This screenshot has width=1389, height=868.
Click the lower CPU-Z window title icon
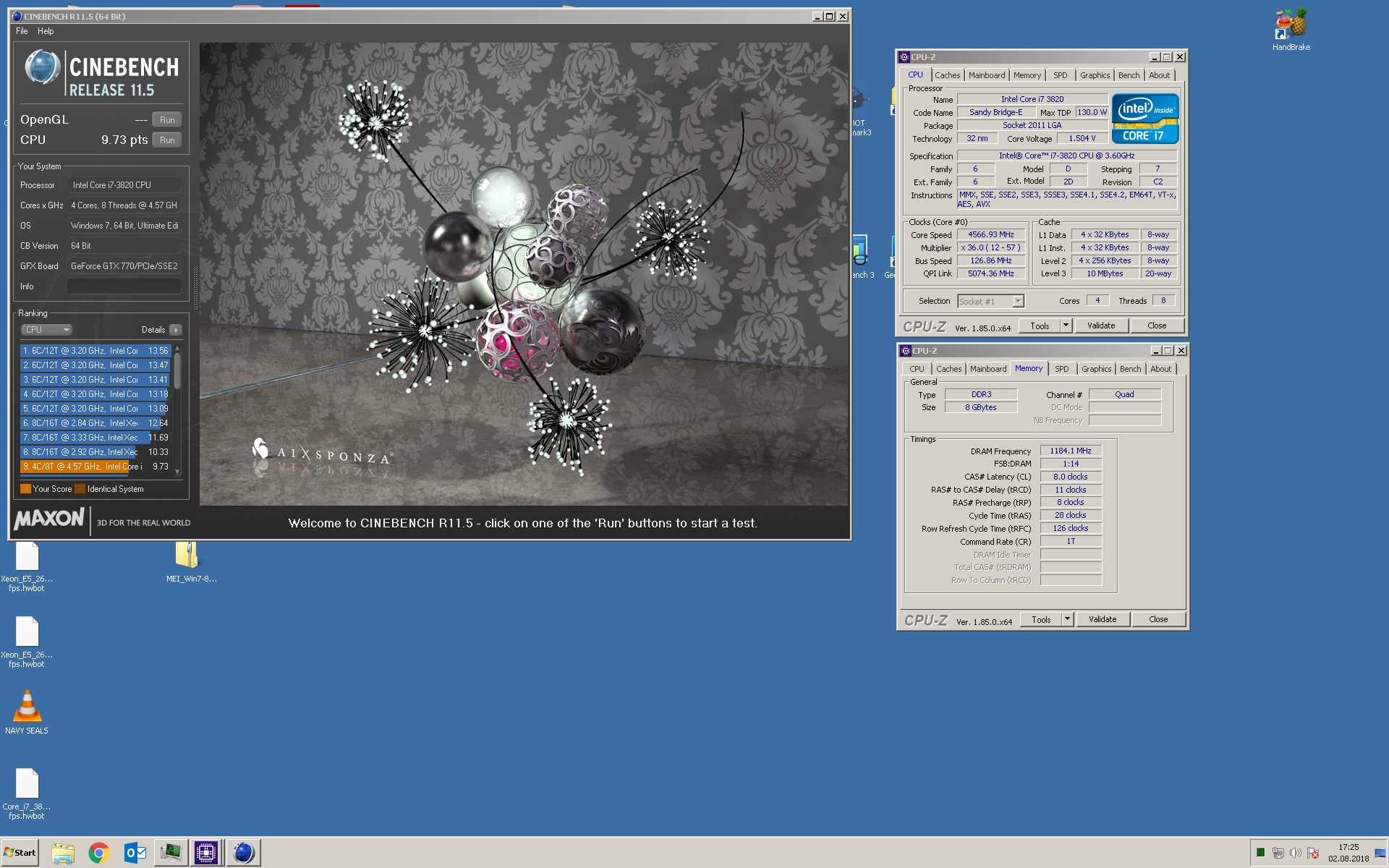(906, 351)
